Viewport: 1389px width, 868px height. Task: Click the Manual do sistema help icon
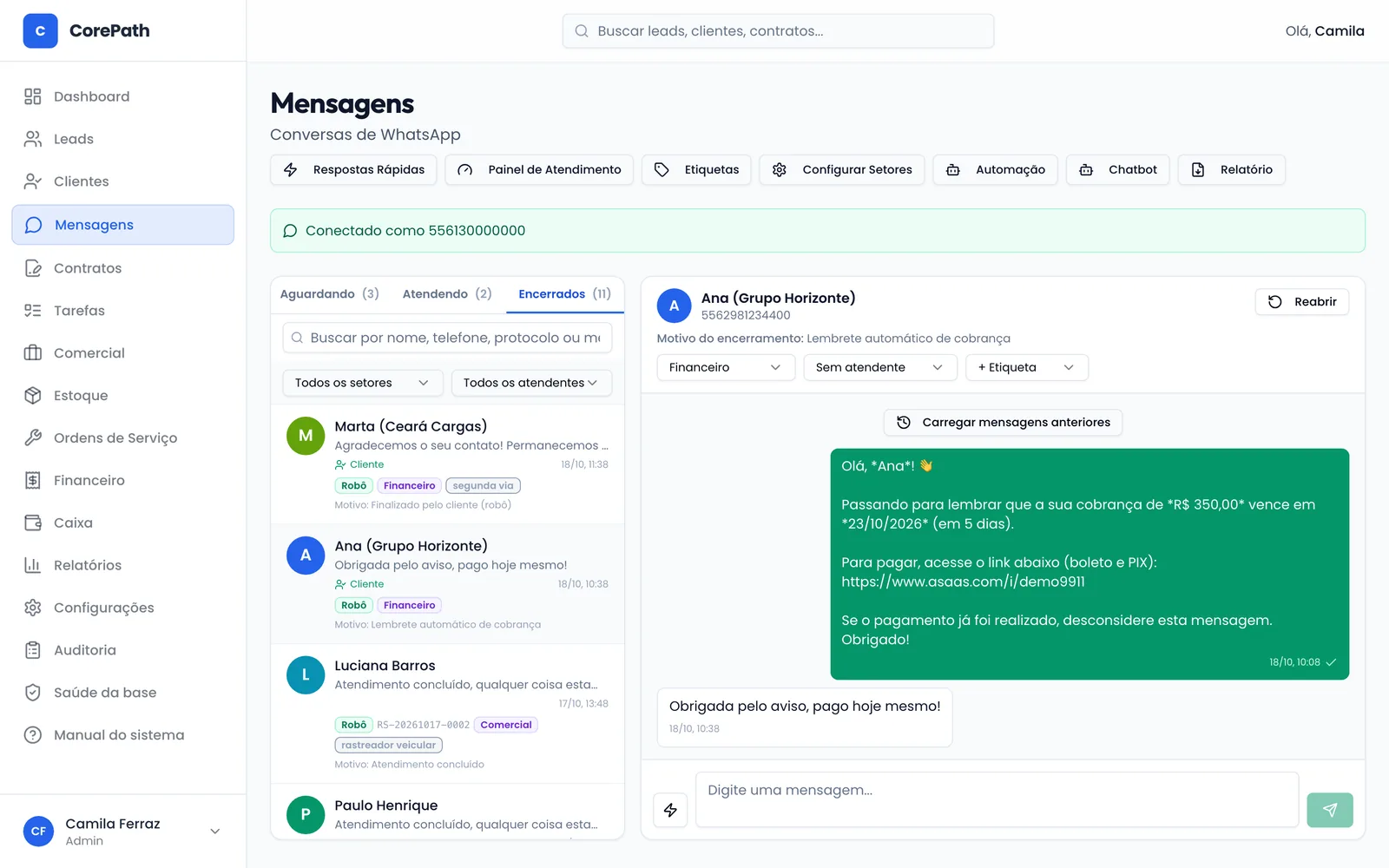click(33, 735)
